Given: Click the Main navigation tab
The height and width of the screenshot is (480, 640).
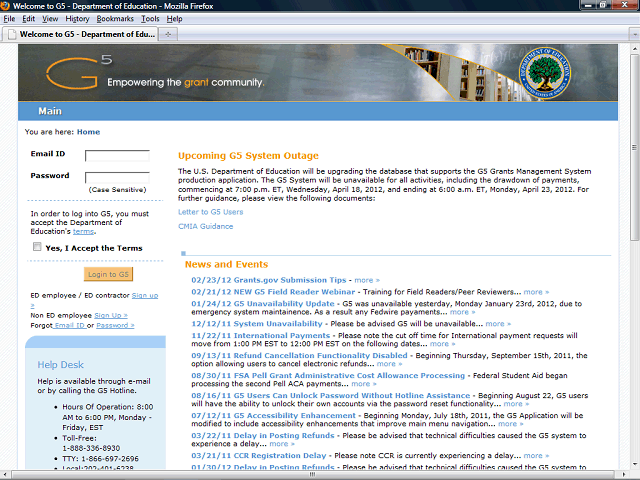Looking at the screenshot, I should (50, 111).
